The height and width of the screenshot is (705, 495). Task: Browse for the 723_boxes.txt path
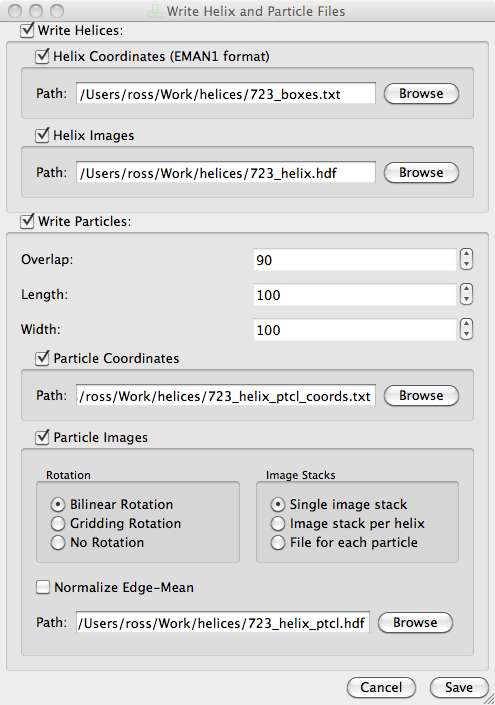coord(421,94)
